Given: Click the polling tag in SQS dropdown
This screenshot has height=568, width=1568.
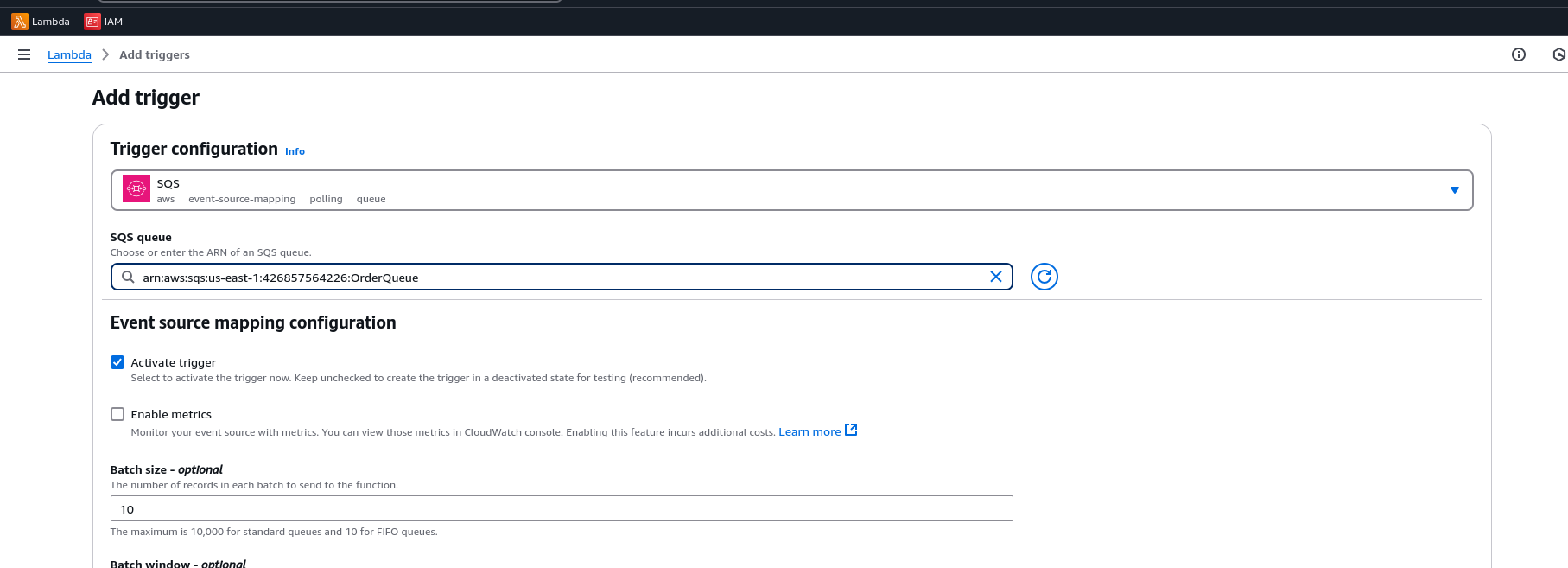Looking at the screenshot, I should click(x=326, y=199).
